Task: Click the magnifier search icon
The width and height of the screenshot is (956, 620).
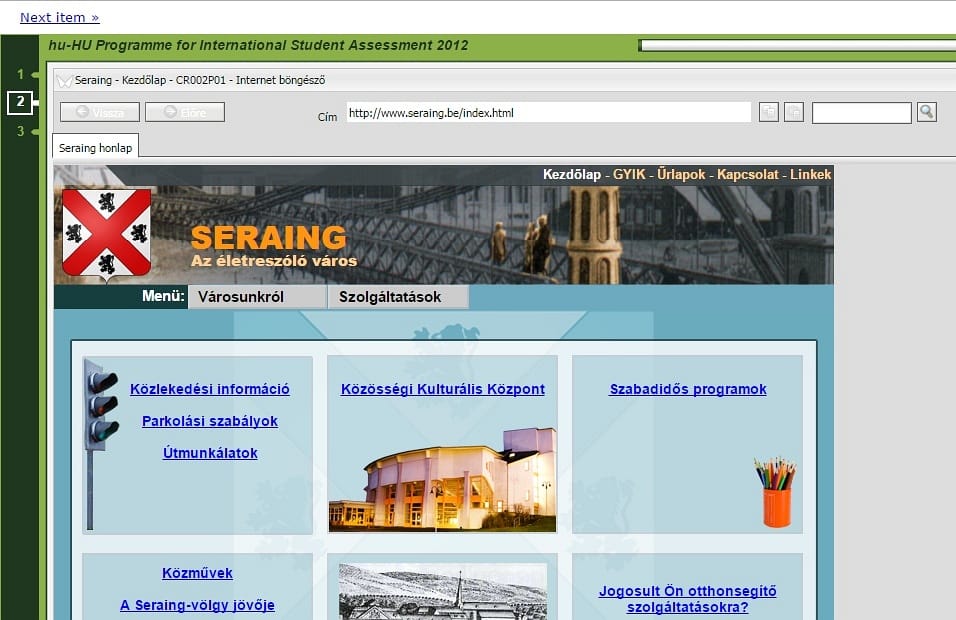Action: coord(927,112)
